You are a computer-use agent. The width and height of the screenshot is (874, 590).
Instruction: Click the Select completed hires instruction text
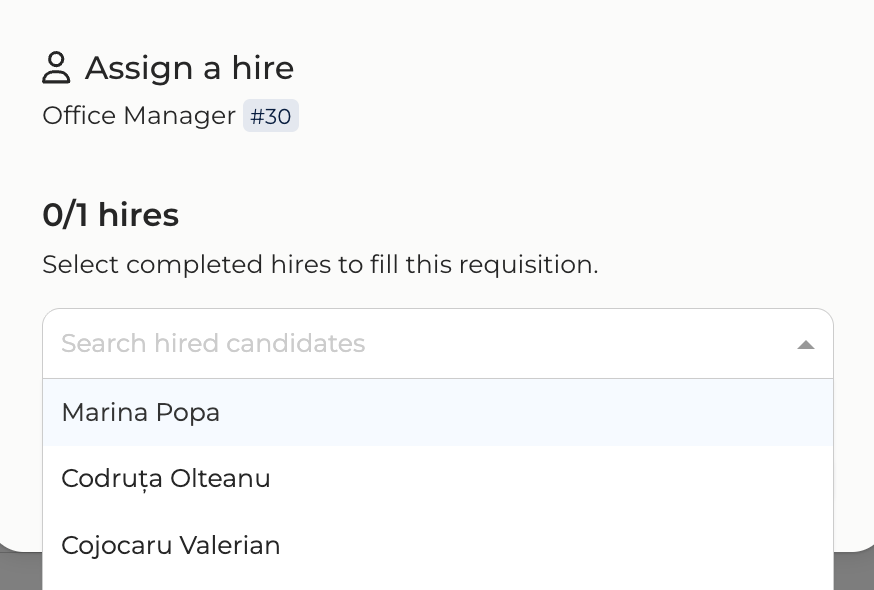point(320,265)
